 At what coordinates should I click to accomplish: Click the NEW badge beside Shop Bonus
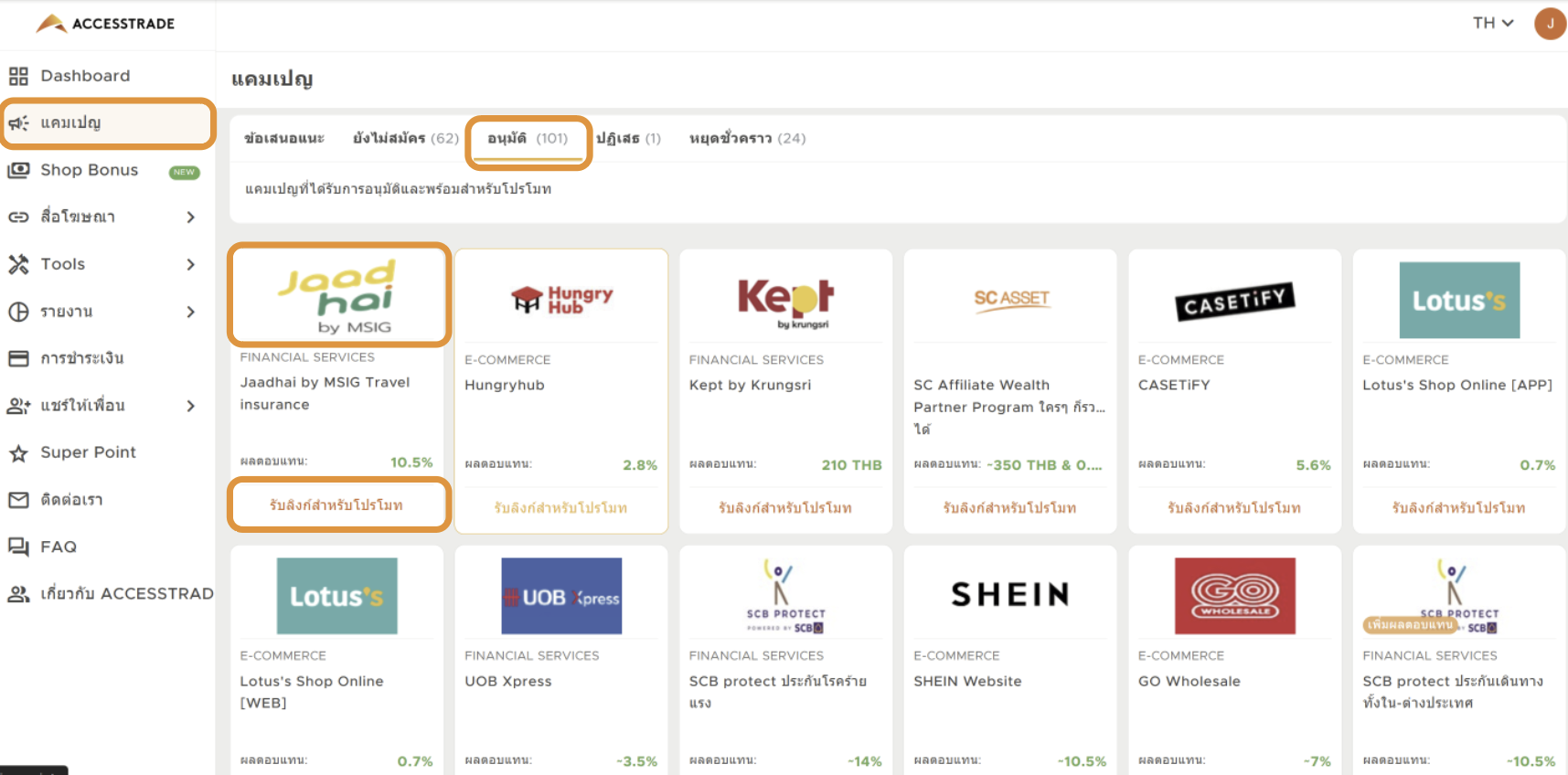(x=184, y=172)
